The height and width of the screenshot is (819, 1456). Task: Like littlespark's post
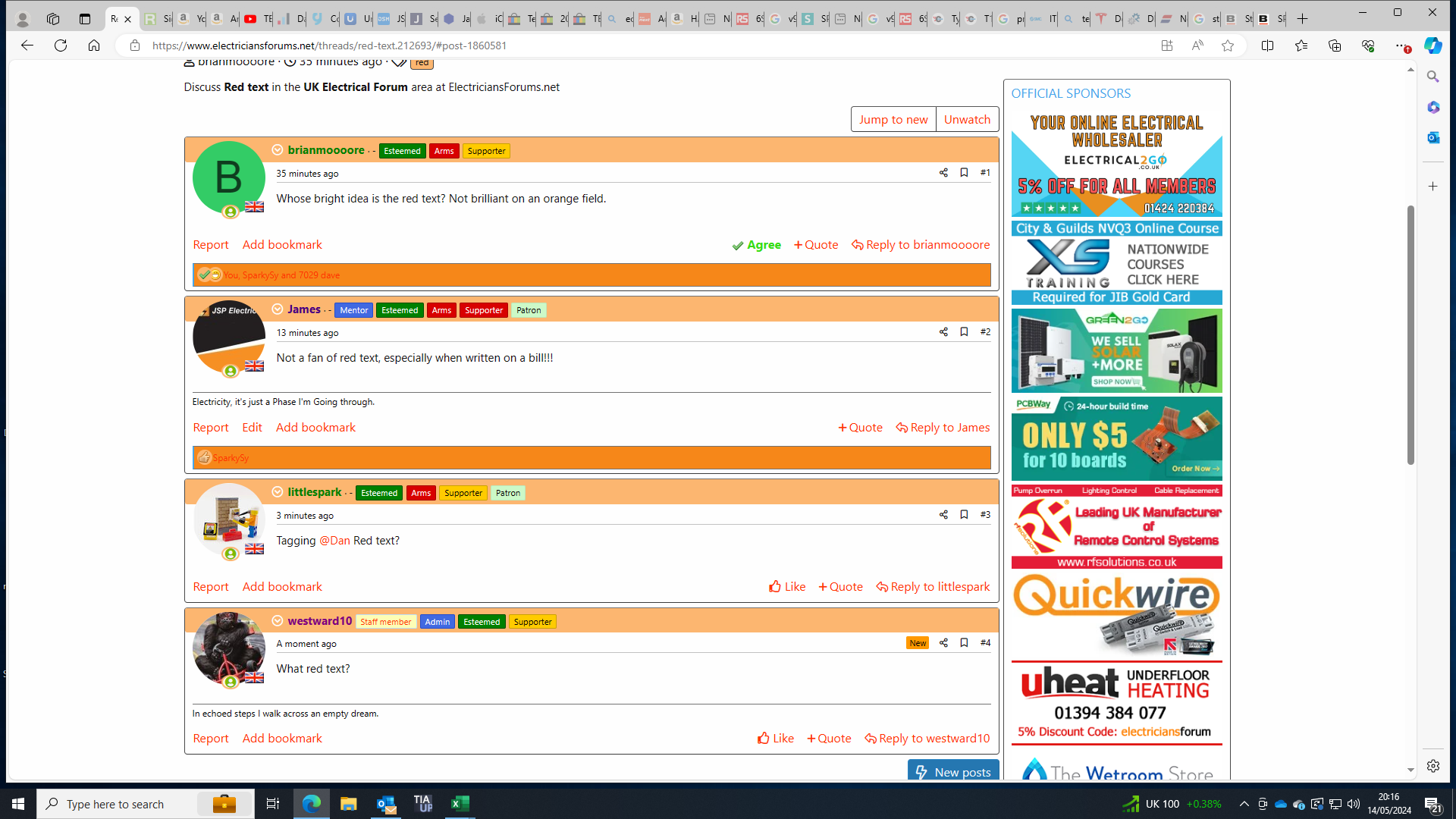coord(787,586)
